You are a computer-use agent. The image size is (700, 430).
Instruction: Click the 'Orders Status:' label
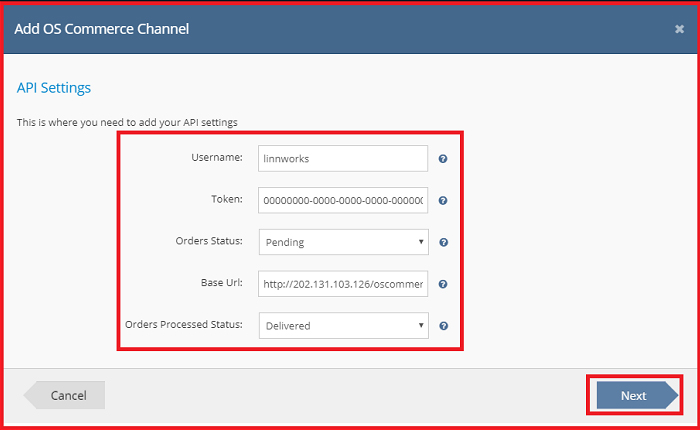coord(209,241)
